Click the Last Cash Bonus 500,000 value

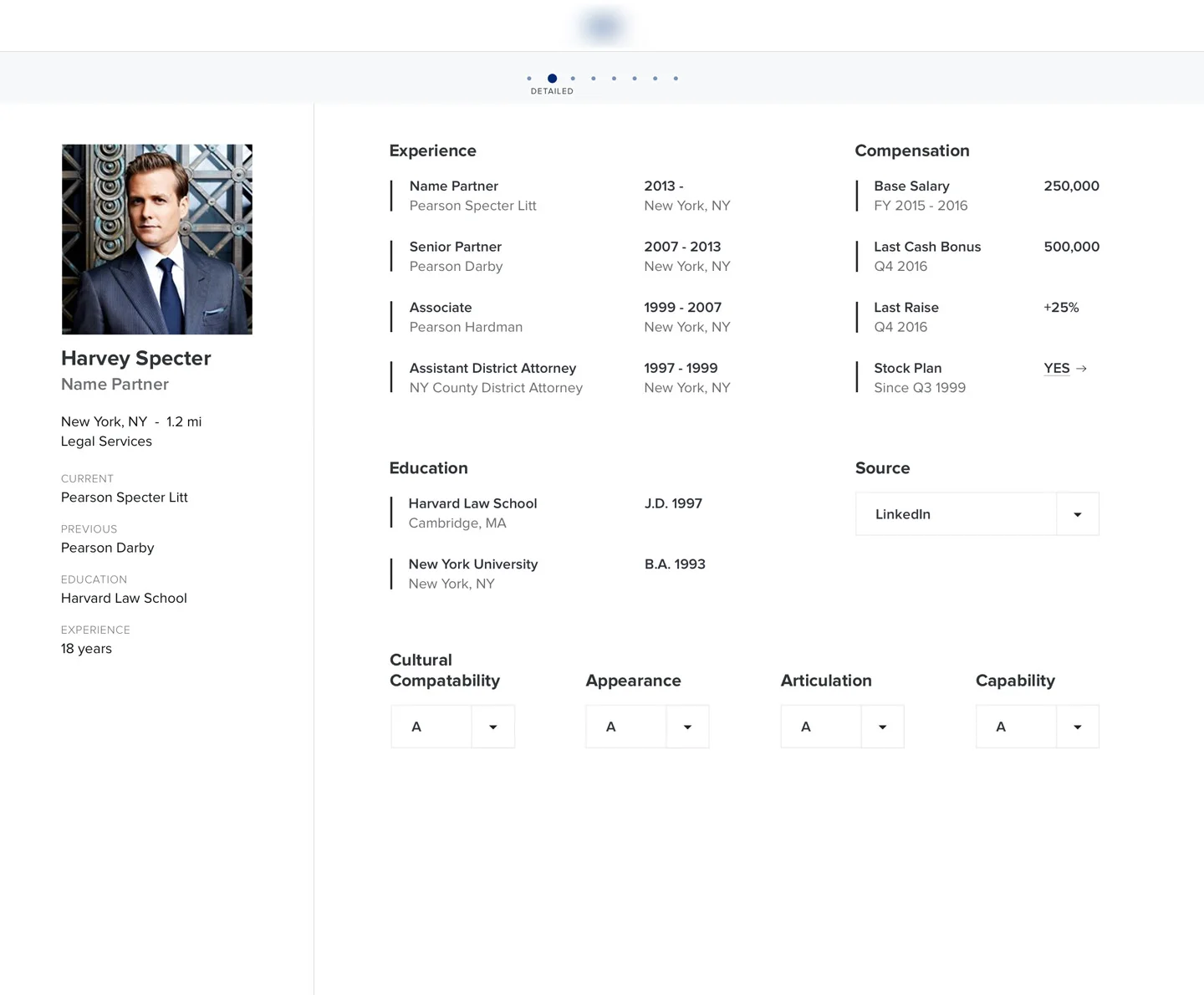(1071, 247)
